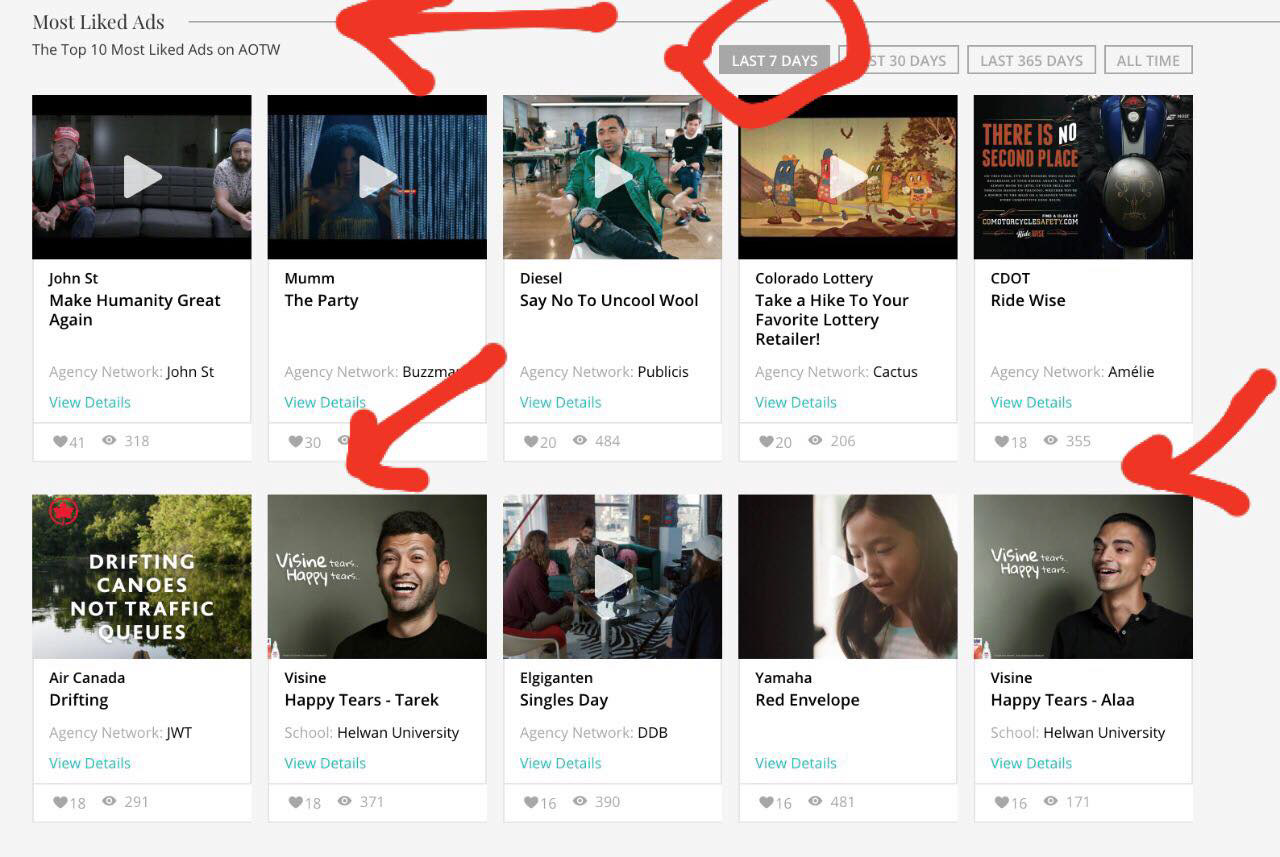Select the LAST 7 DAYS filter tab
The image size is (1280, 857).
[774, 60]
